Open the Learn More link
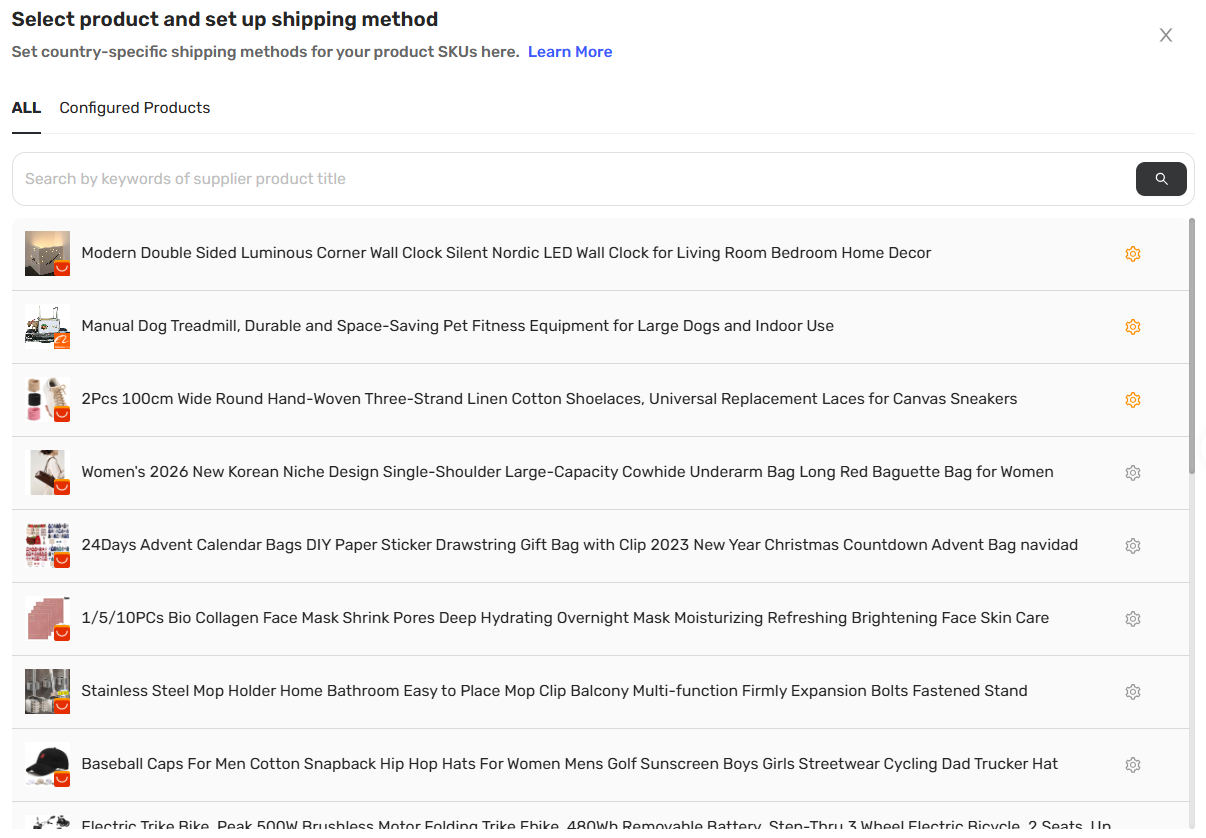Image resolution: width=1206 pixels, height=838 pixels. tap(570, 52)
